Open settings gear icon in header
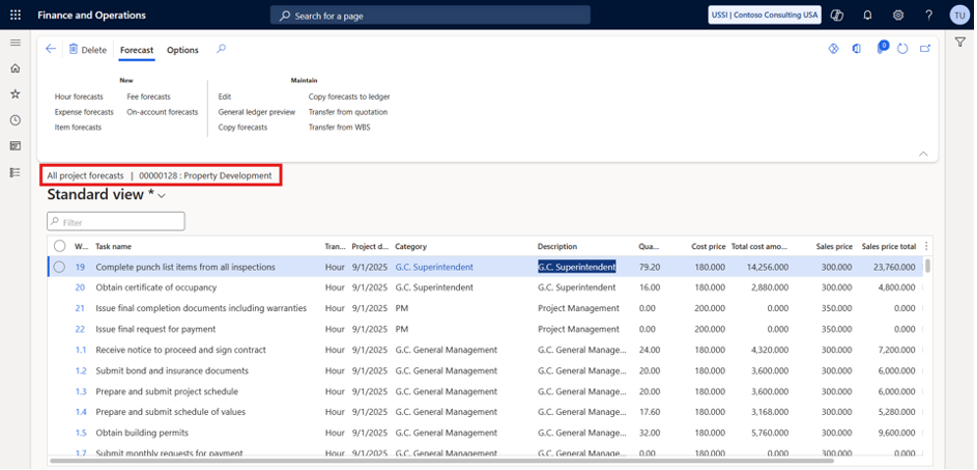The height and width of the screenshot is (470, 977). point(898,15)
